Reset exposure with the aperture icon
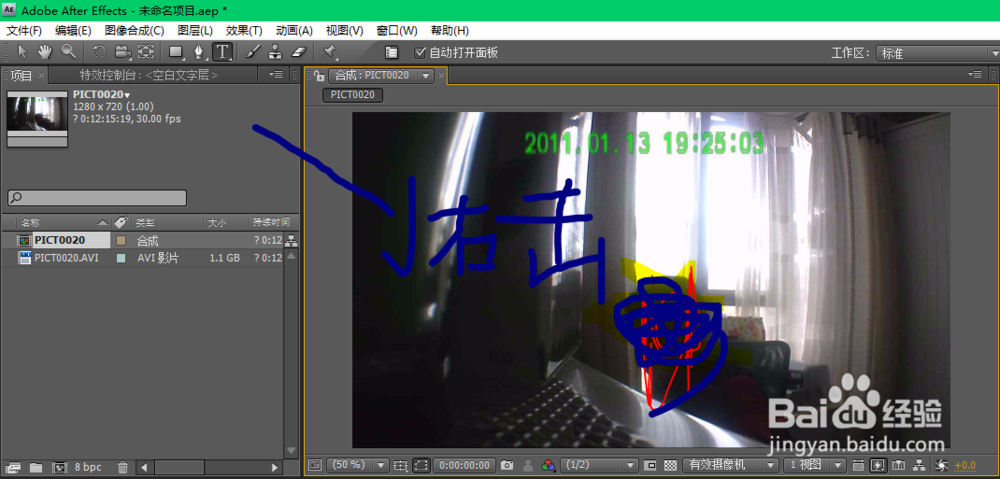1000x479 pixels. pyautogui.click(x=942, y=465)
